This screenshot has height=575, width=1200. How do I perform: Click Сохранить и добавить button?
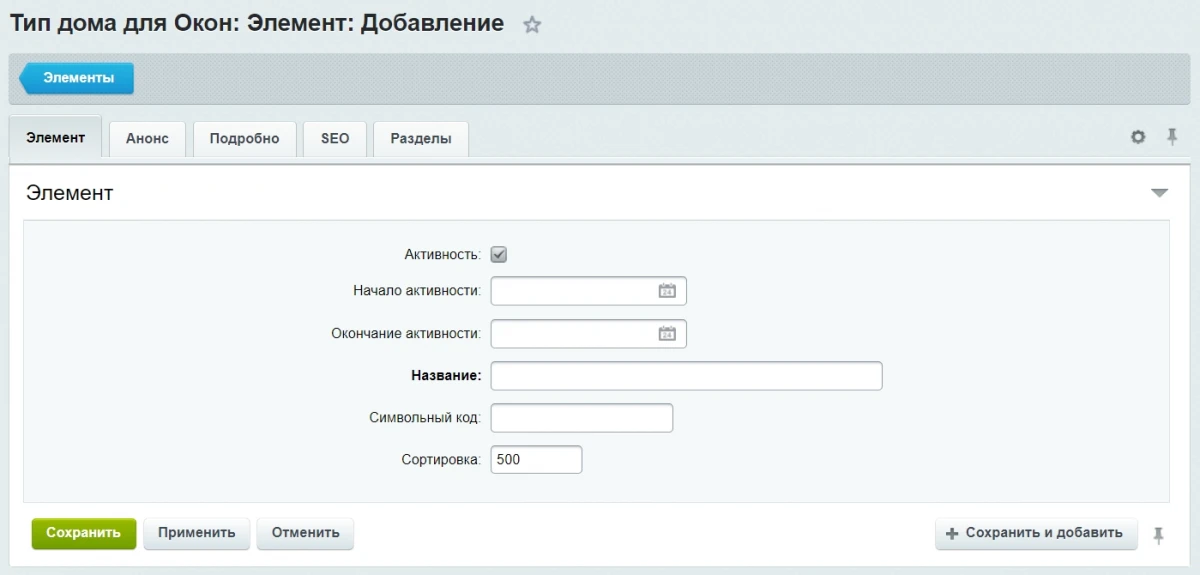coord(1036,533)
